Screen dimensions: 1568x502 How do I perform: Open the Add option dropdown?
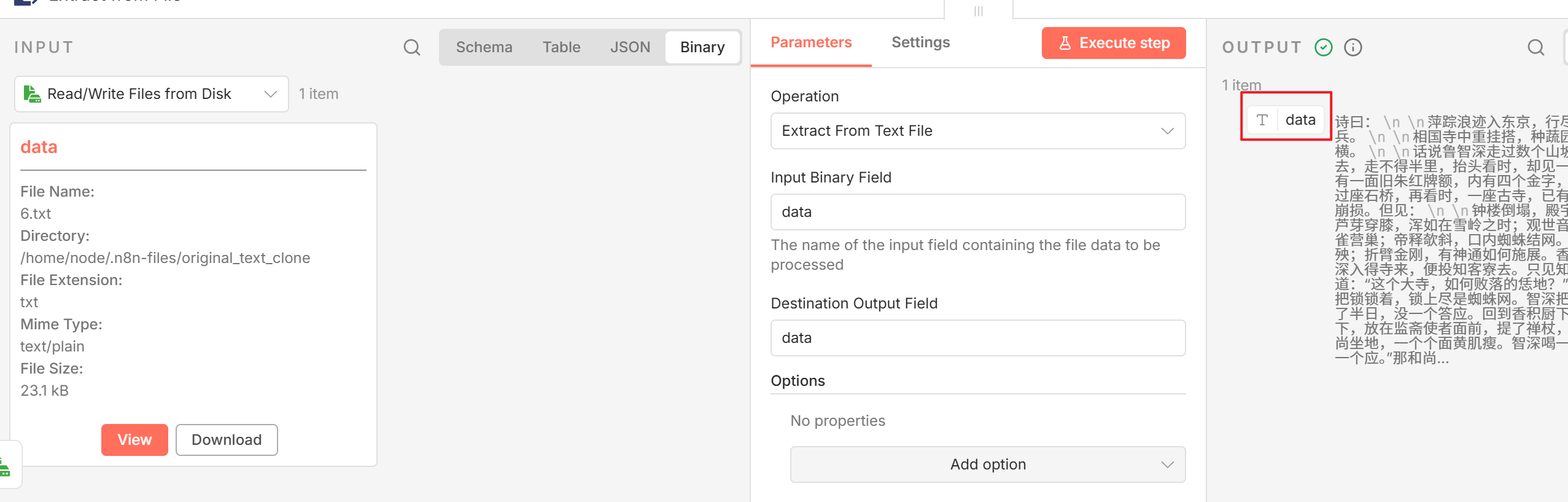987,465
